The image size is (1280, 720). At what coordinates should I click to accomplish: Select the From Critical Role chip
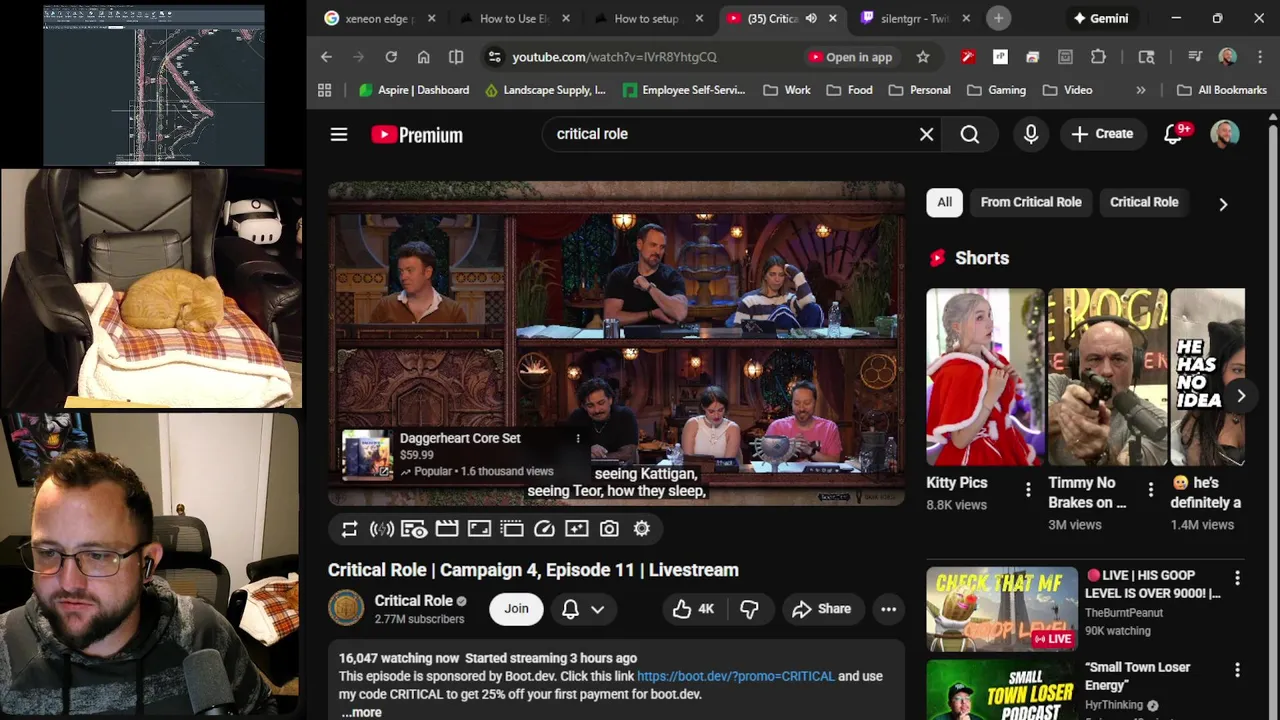coord(1031,202)
